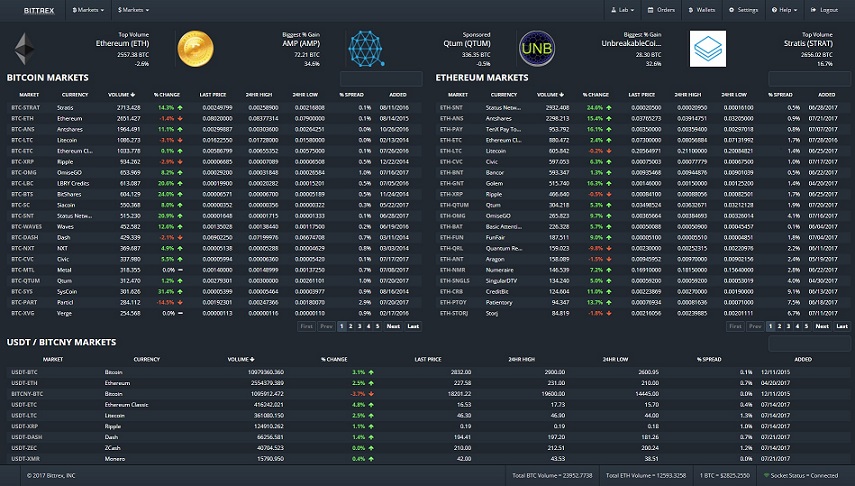
Task: Click red down arrow in BITCNY-BTC row
Action: tap(371, 394)
